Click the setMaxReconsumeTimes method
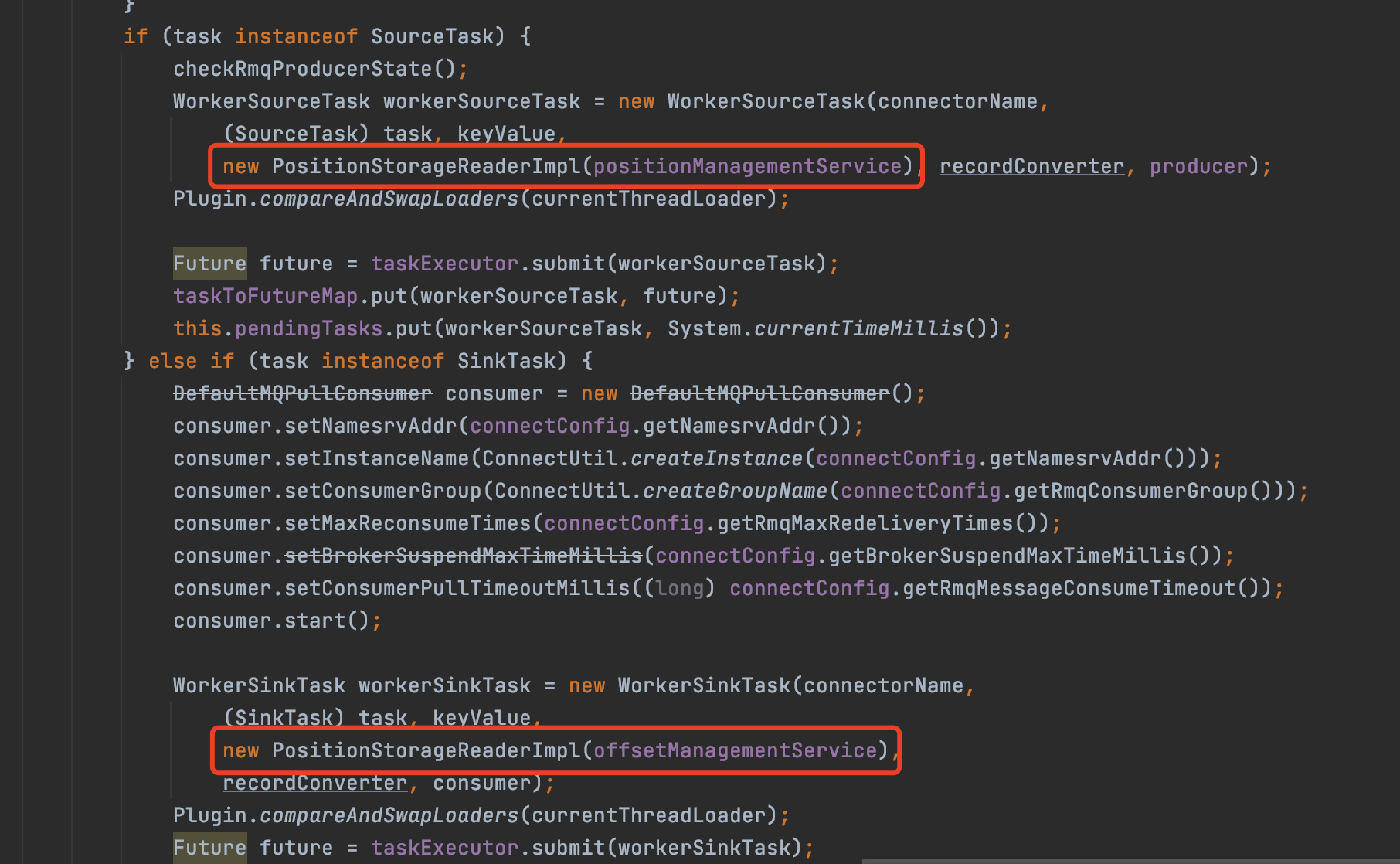1400x864 pixels. point(407,523)
